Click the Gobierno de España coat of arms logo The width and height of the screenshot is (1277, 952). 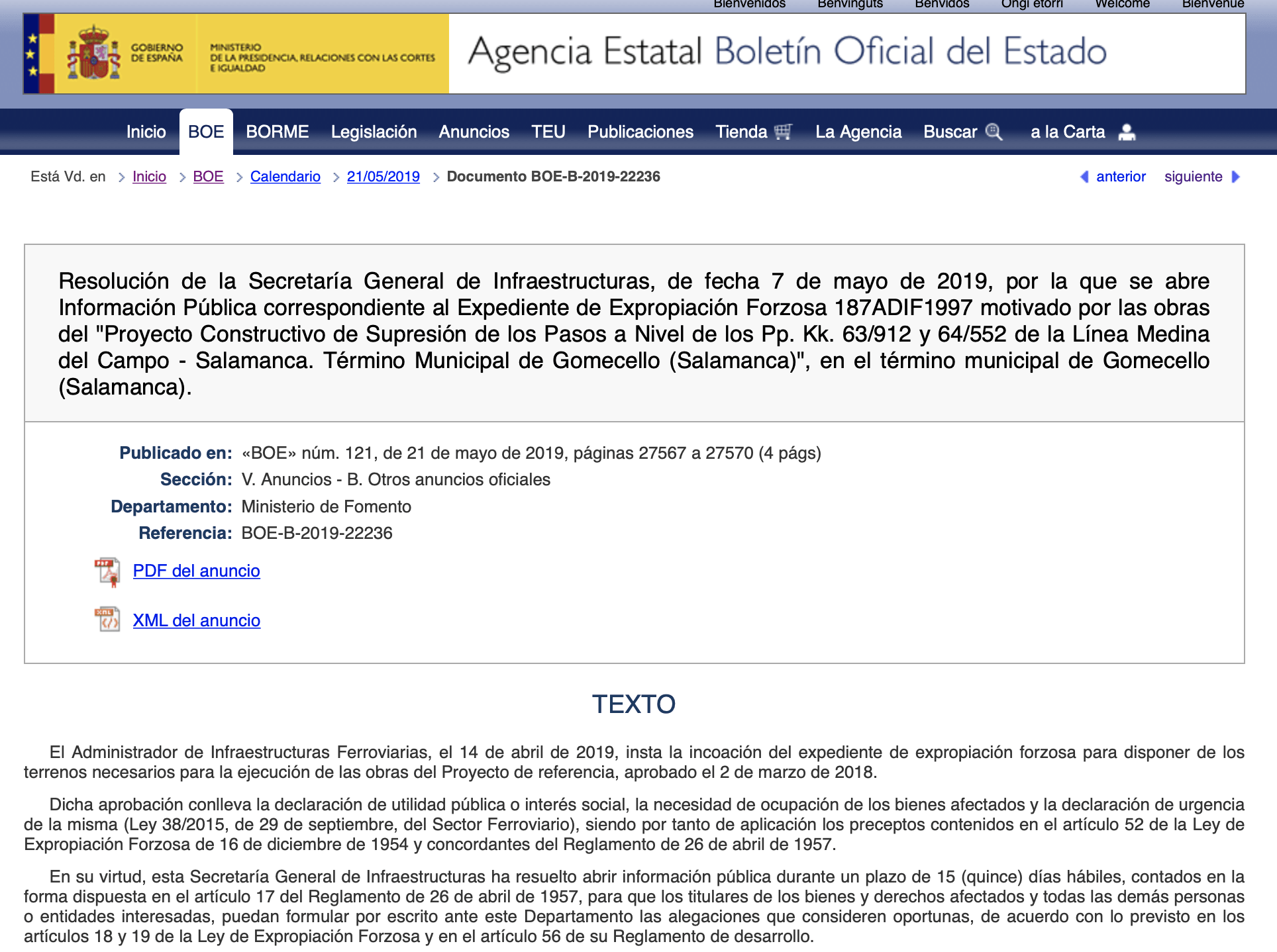[93, 53]
